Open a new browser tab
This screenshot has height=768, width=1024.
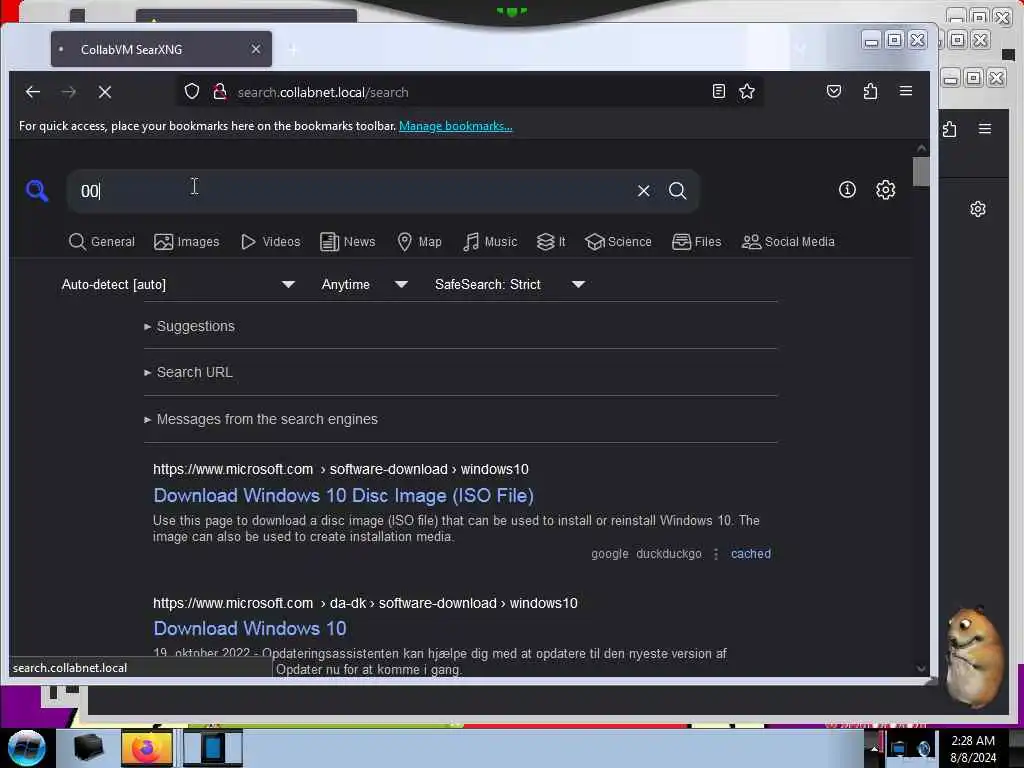point(293,50)
